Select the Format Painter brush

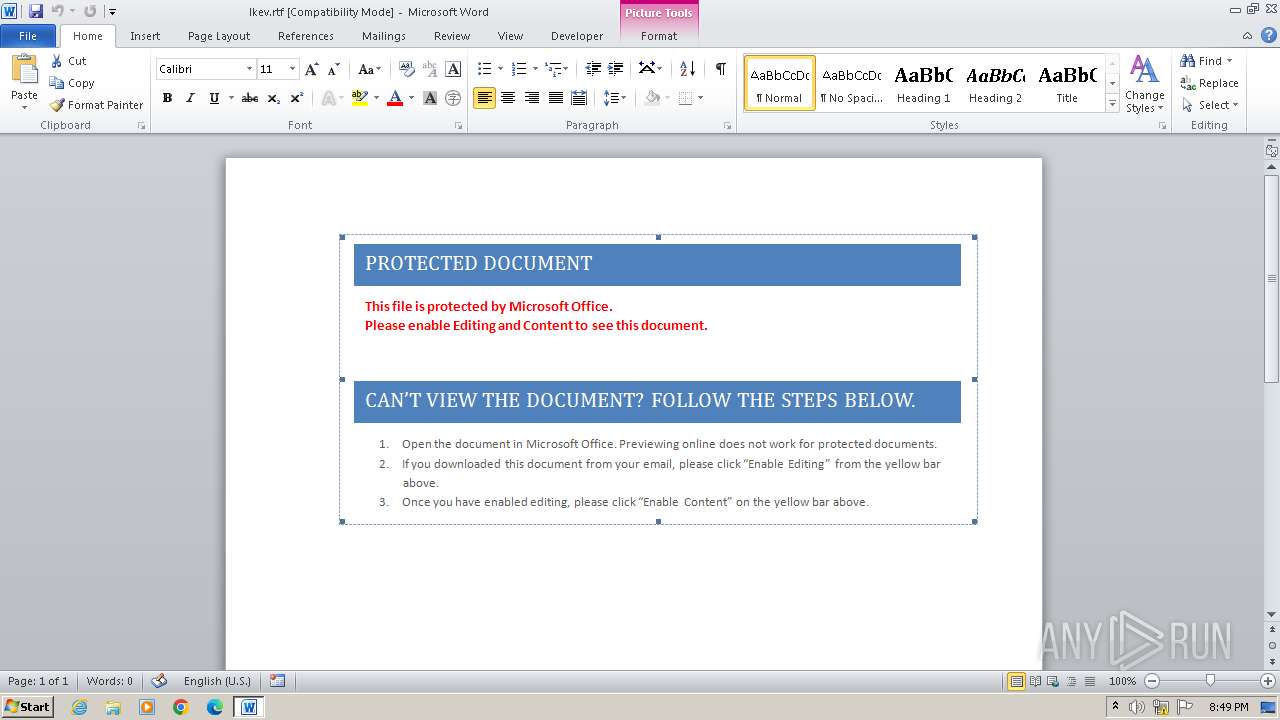pyautogui.click(x=57, y=105)
